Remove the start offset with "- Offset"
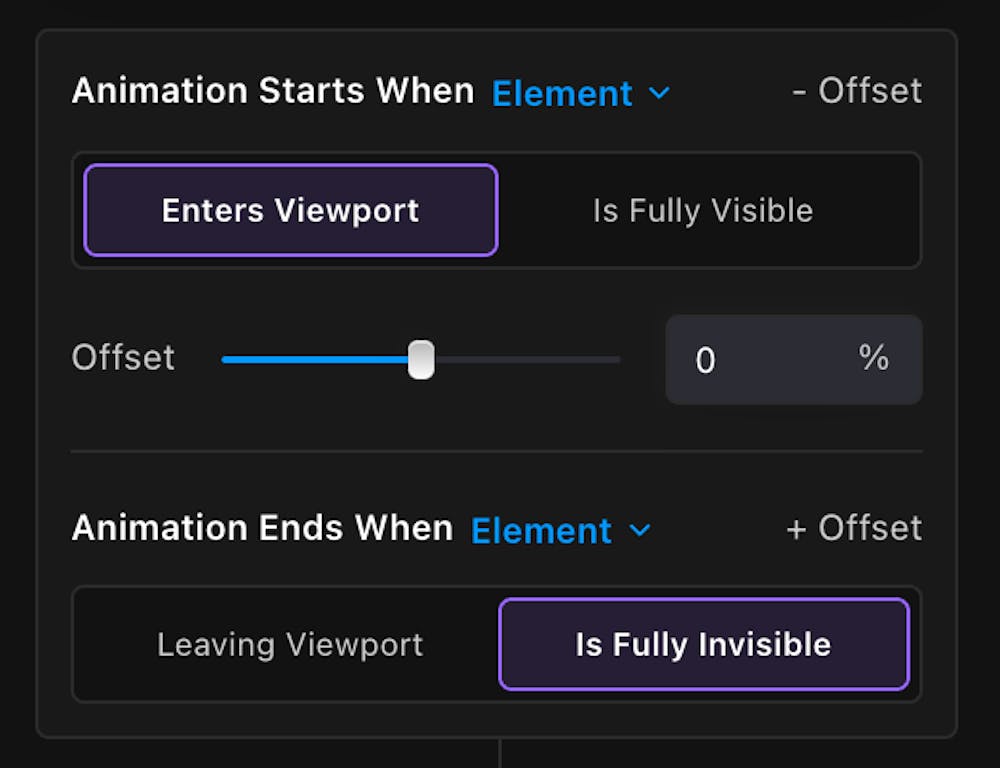 point(857,91)
